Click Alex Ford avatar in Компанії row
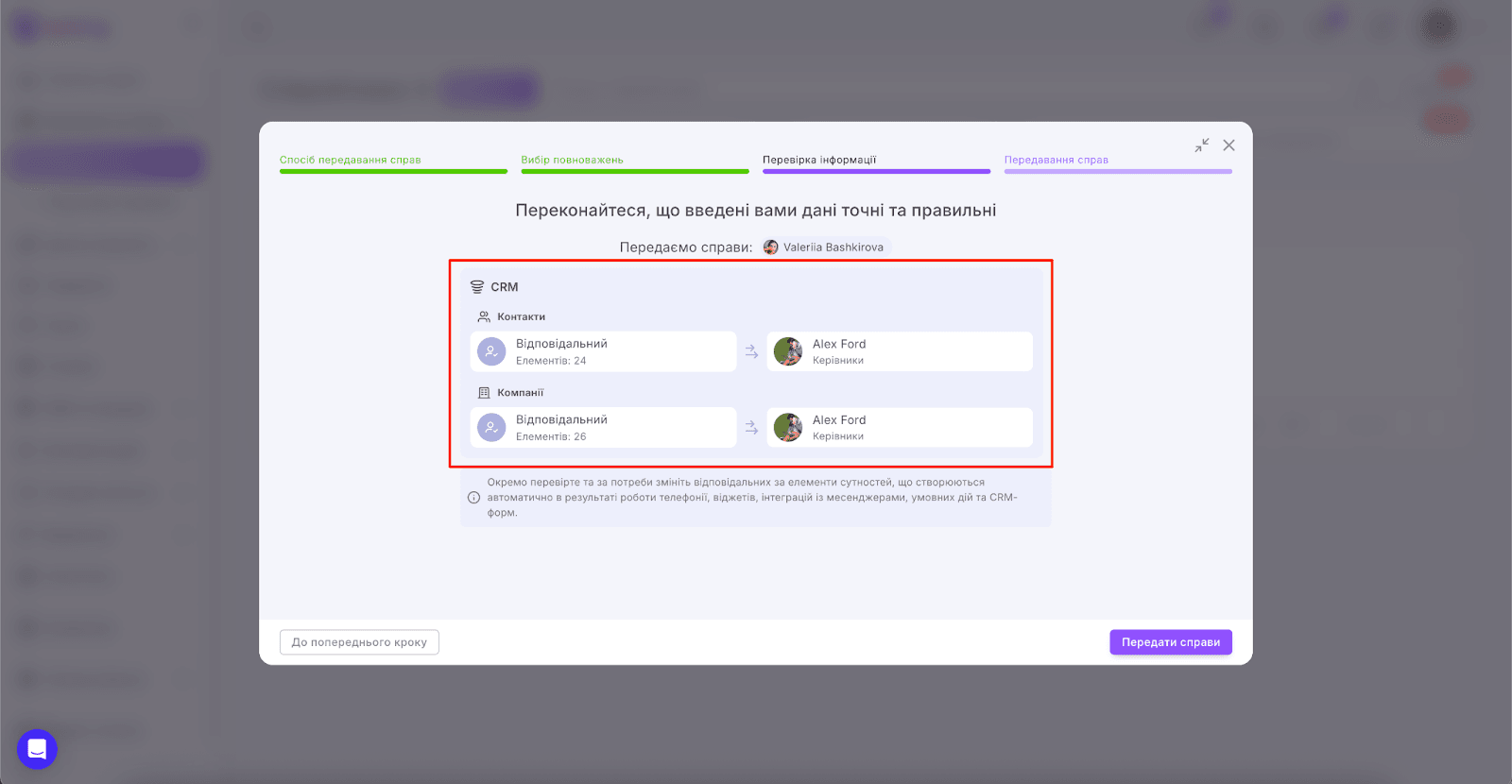Image resolution: width=1512 pixels, height=784 pixels. coord(788,427)
